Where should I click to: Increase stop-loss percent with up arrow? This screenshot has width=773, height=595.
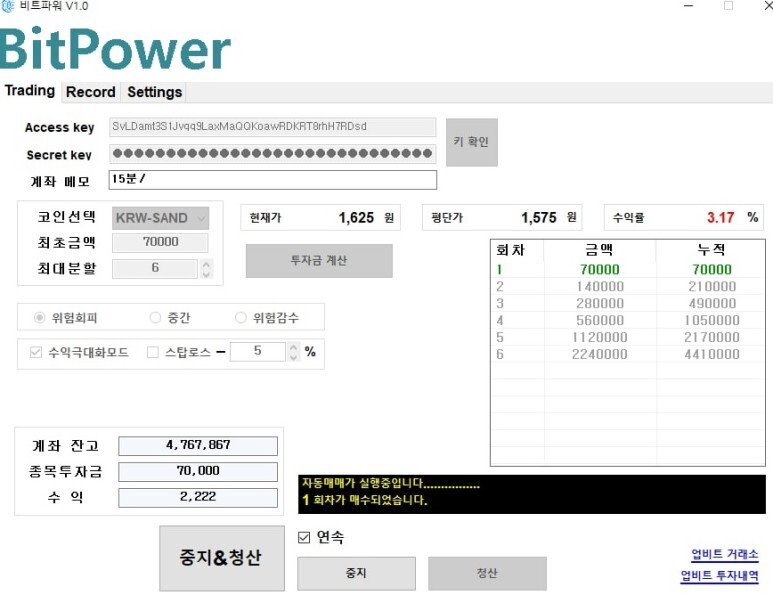point(293,347)
